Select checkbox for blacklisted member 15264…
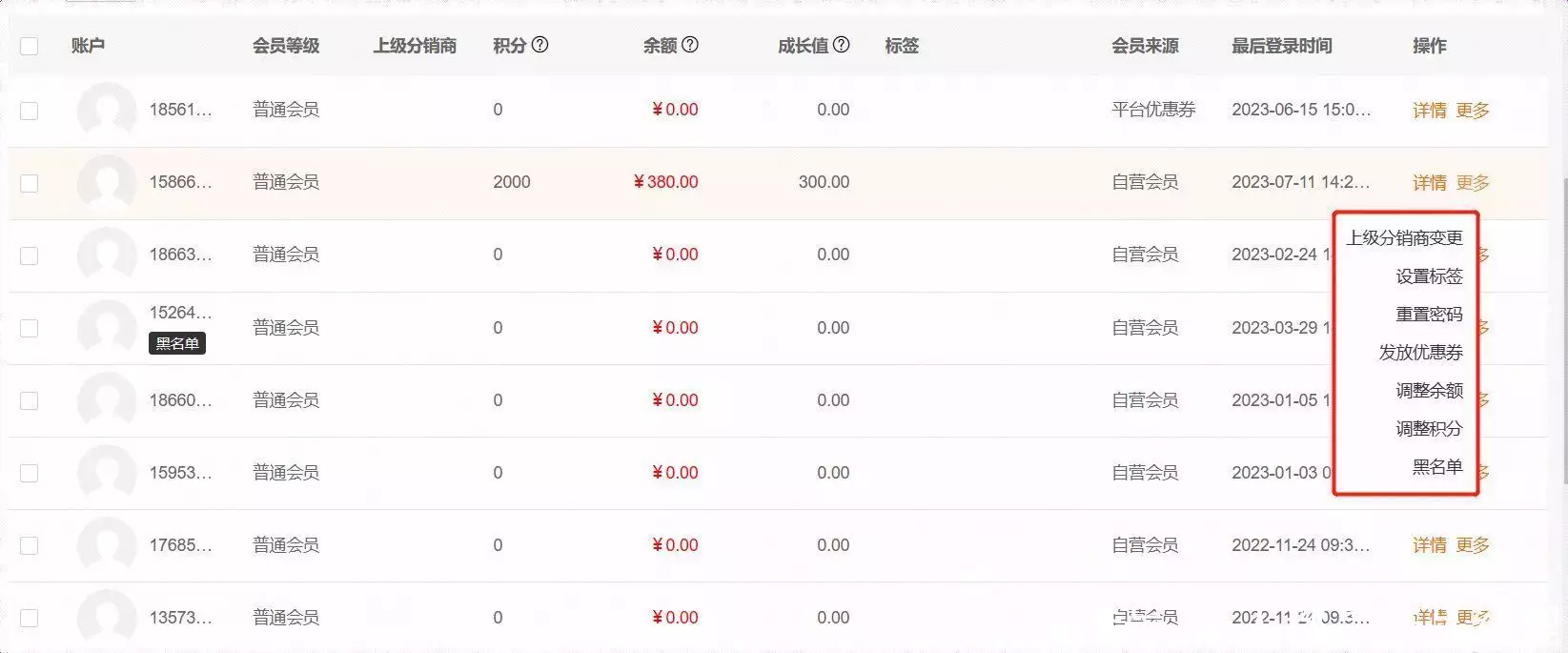Screen dimensions: 1568x653 tap(30, 328)
